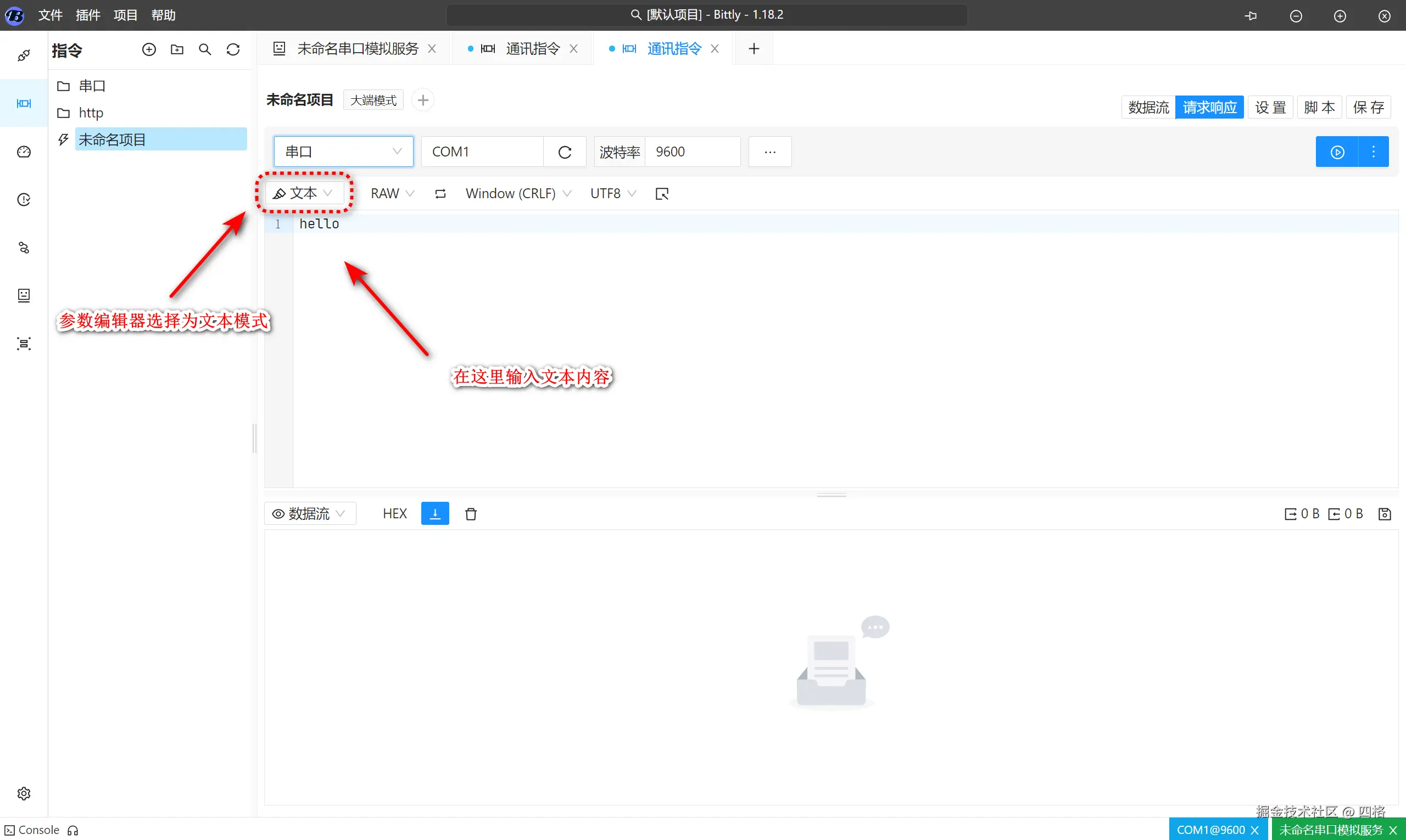Open the 插件 menu
This screenshot has height=840, width=1406.
coord(88,15)
